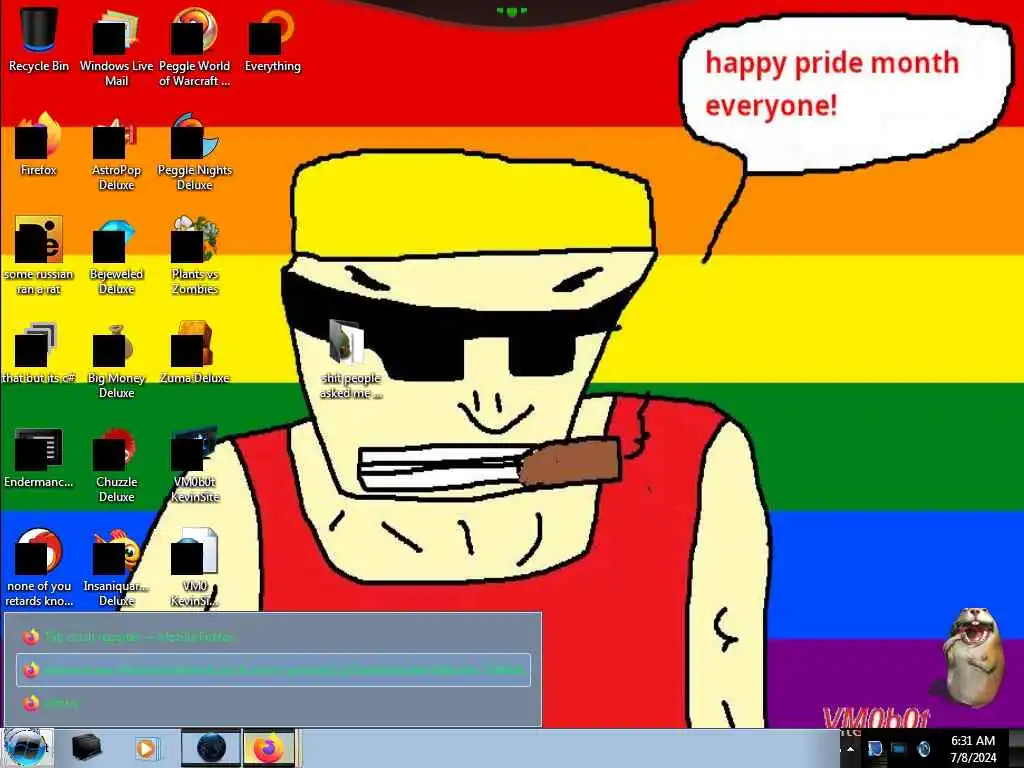Image resolution: width=1024 pixels, height=768 pixels.
Task: Select the 'none of you...' desktop icon
Action: point(39,567)
